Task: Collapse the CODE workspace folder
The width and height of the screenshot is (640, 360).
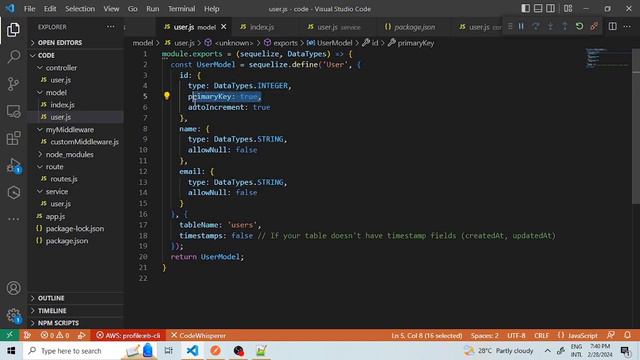Action: 76,55
